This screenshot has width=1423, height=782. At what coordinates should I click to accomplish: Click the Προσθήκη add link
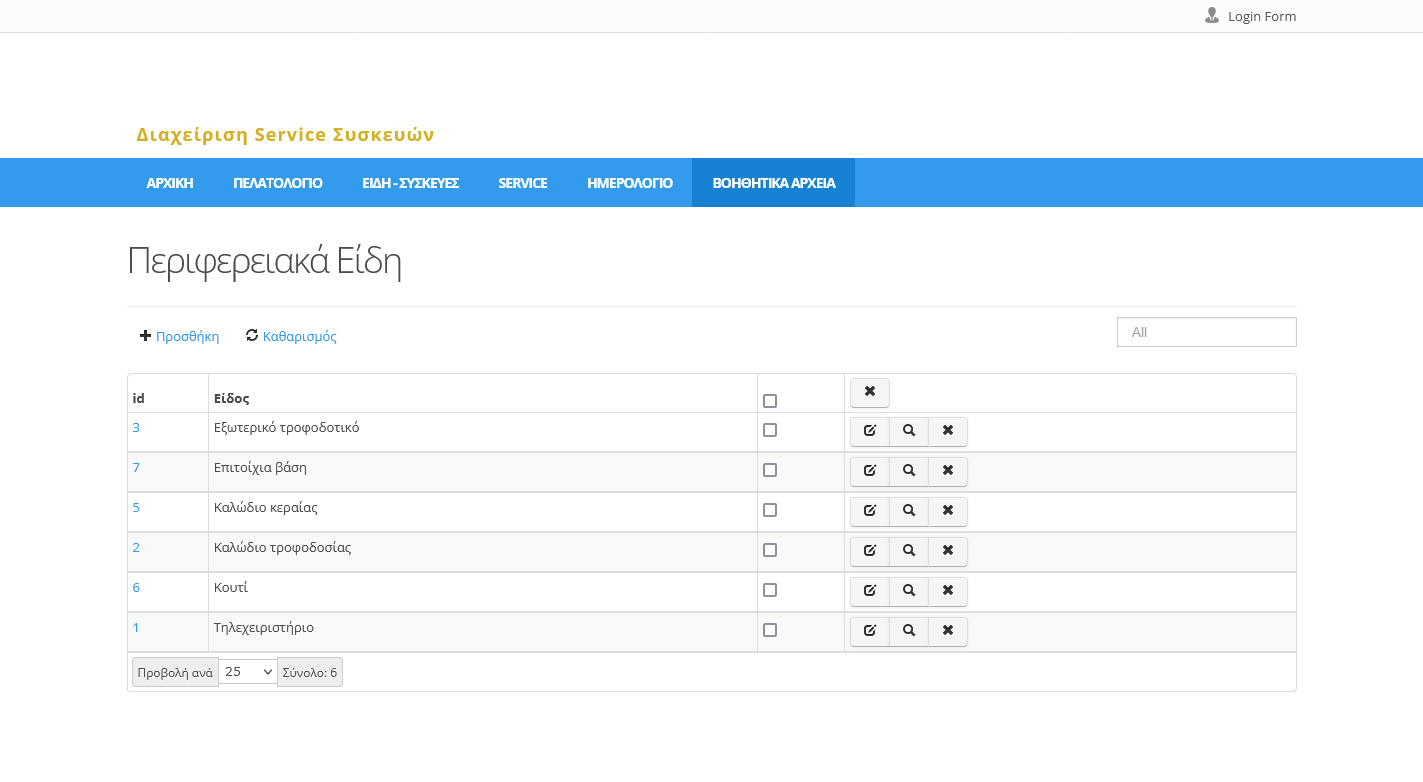tap(186, 336)
